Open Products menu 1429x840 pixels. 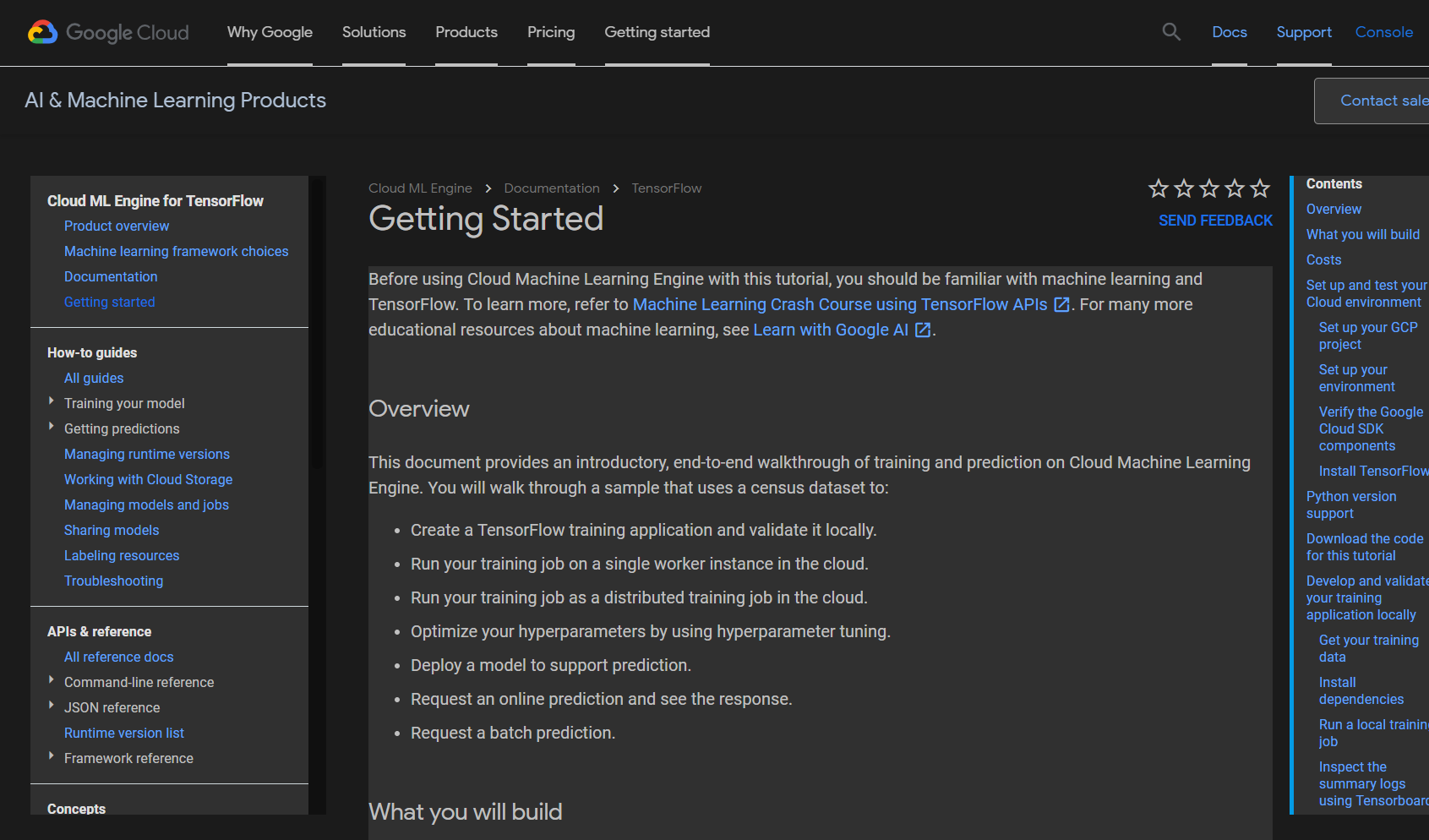(x=466, y=32)
